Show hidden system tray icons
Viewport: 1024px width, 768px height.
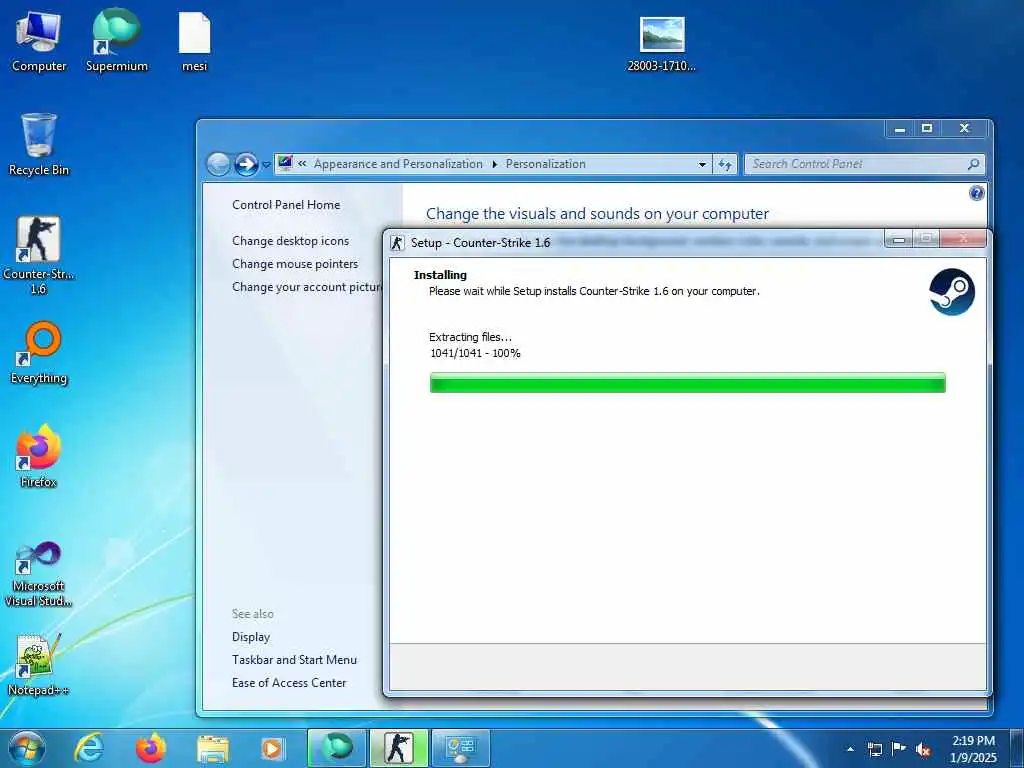(x=850, y=749)
